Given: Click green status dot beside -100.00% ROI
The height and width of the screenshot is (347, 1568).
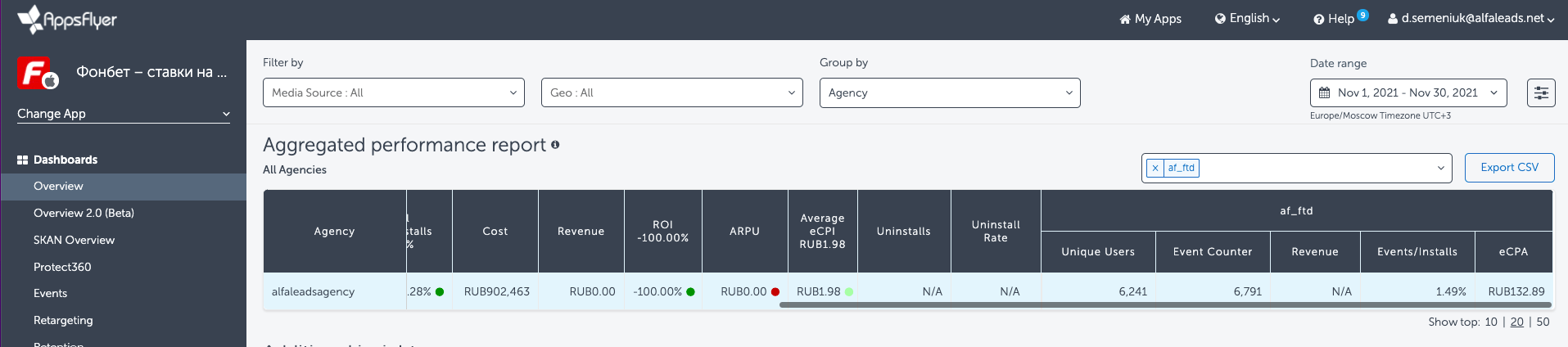Looking at the screenshot, I should pyautogui.click(x=690, y=292).
